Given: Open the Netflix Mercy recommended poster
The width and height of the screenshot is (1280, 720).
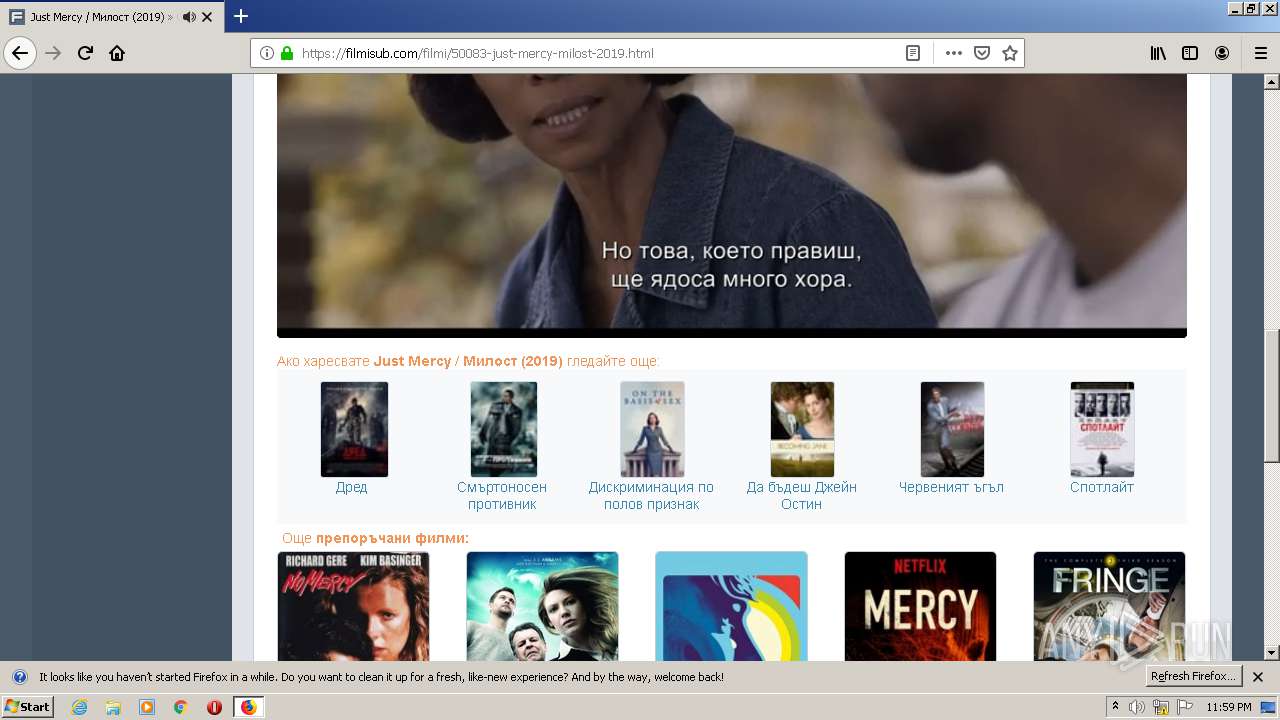Looking at the screenshot, I should click(x=920, y=606).
